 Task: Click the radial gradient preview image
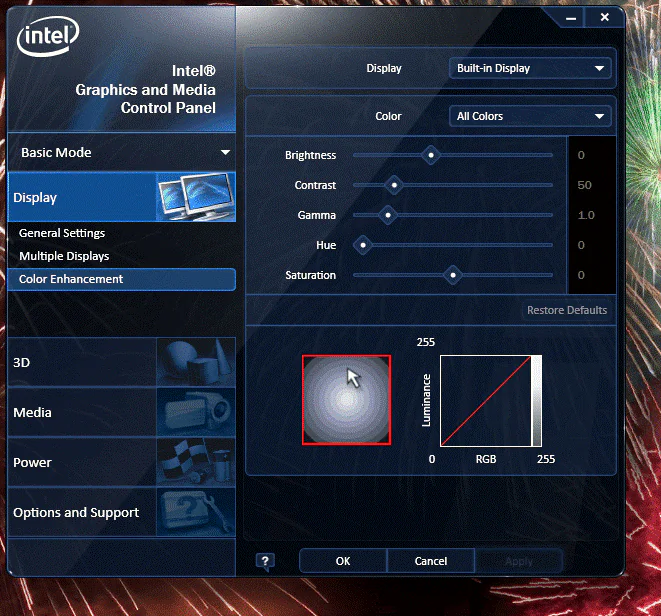[x=347, y=400]
